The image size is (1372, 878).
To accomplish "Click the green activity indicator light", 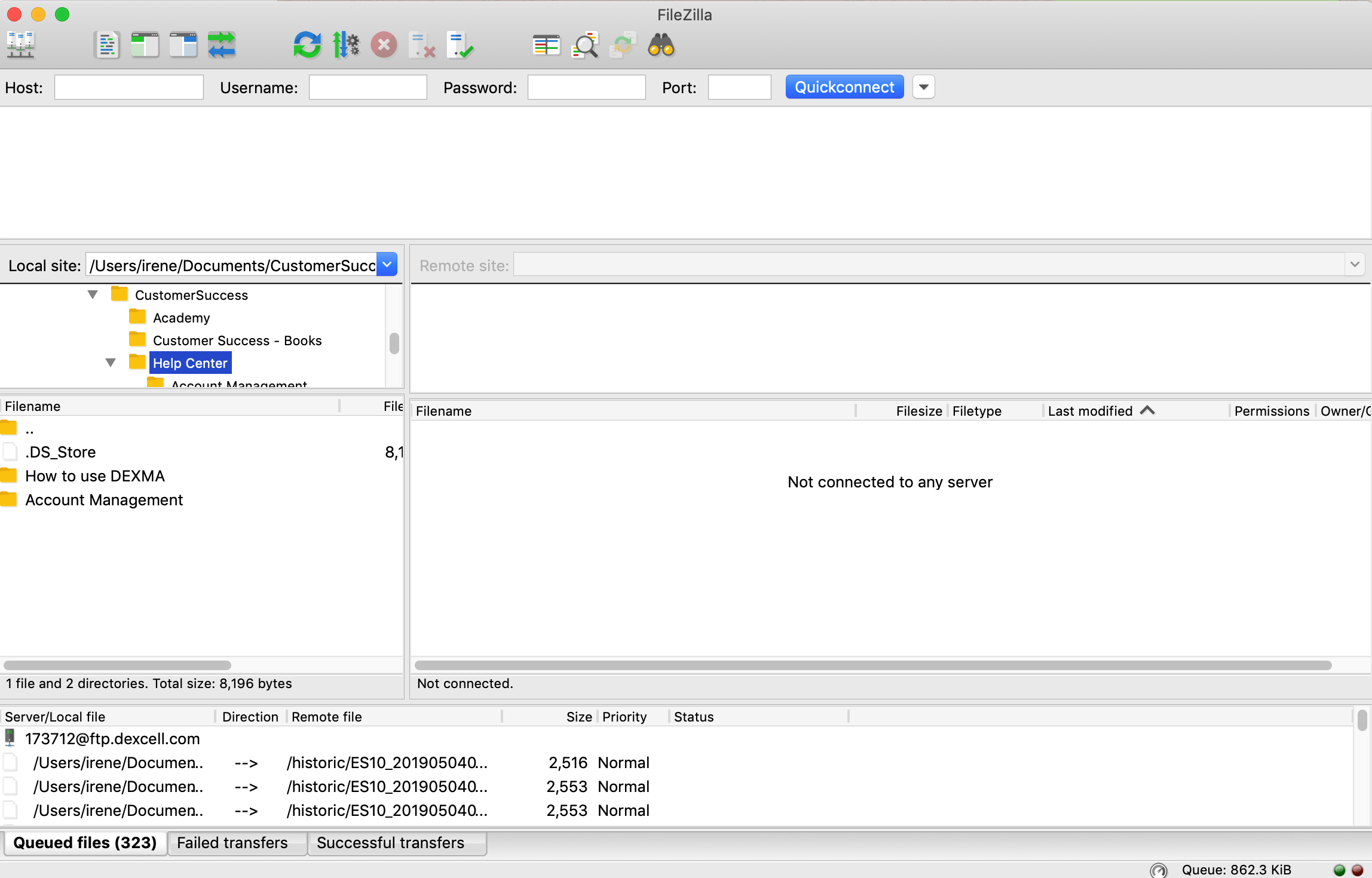I will point(1339,870).
